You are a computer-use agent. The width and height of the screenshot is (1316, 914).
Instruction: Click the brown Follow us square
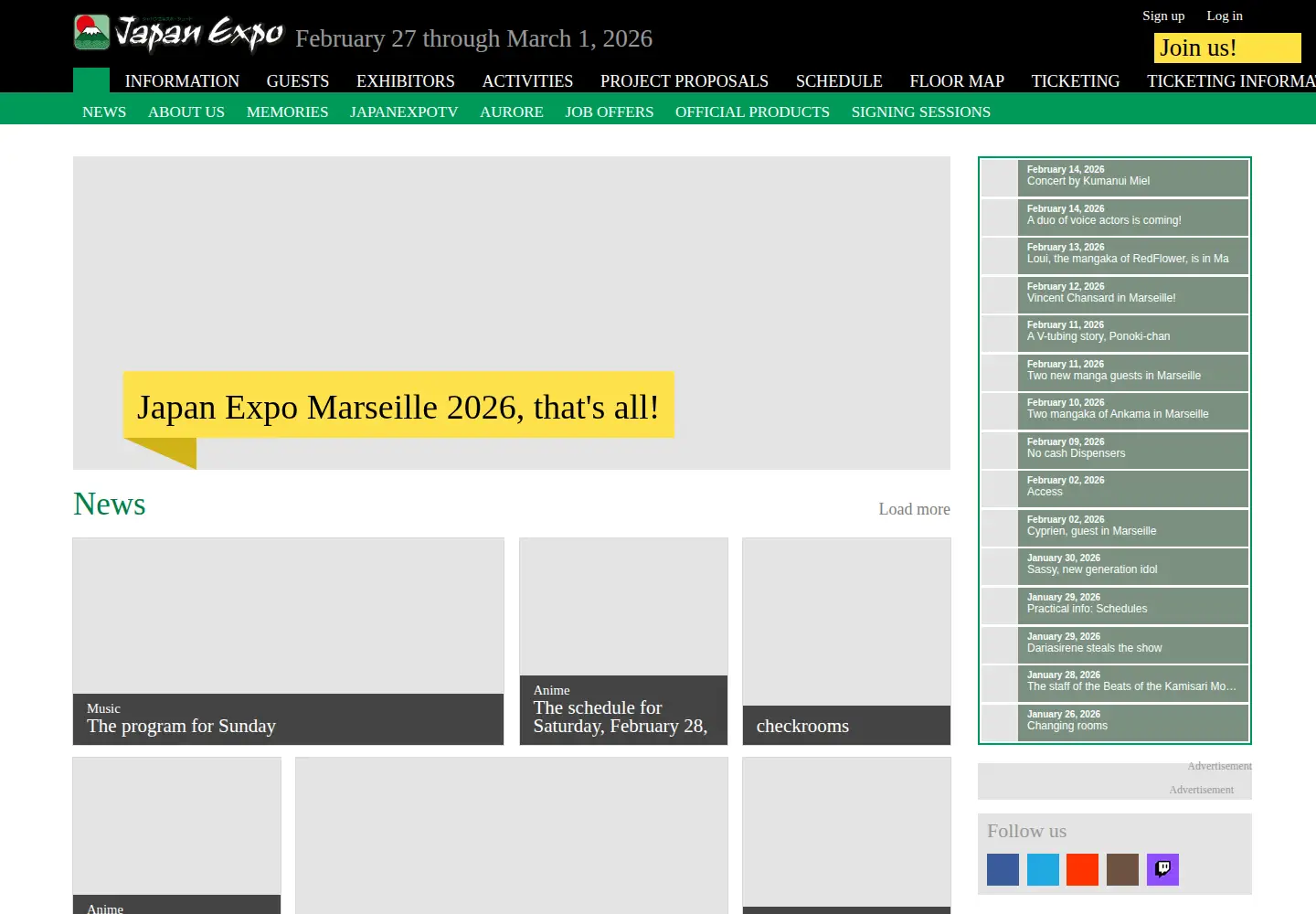[x=1122, y=869]
